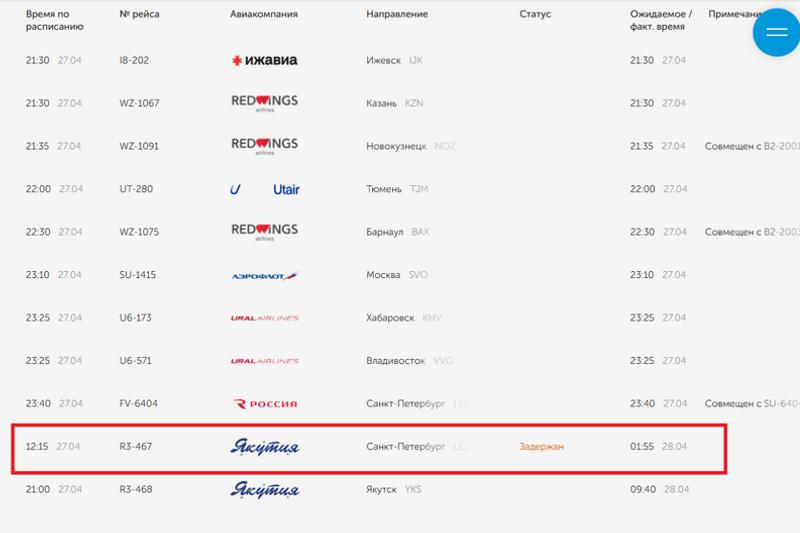
Task: Click the "Направление" column header
Action: (397, 14)
